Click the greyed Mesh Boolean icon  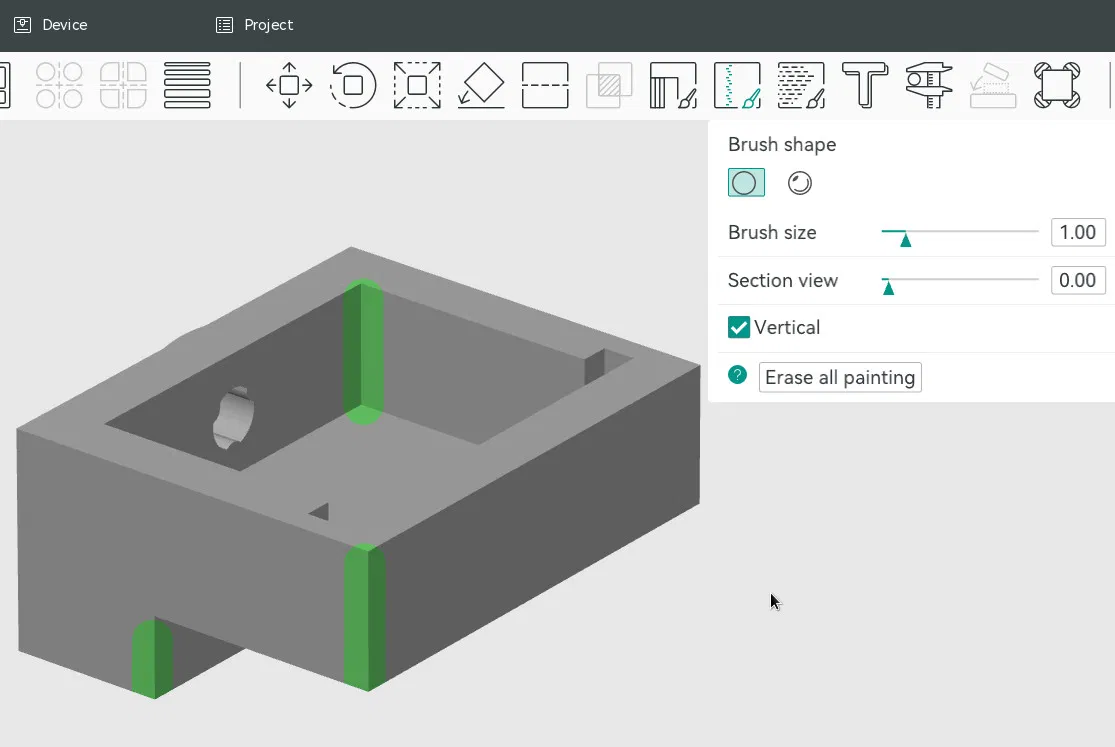pyautogui.click(x=609, y=85)
